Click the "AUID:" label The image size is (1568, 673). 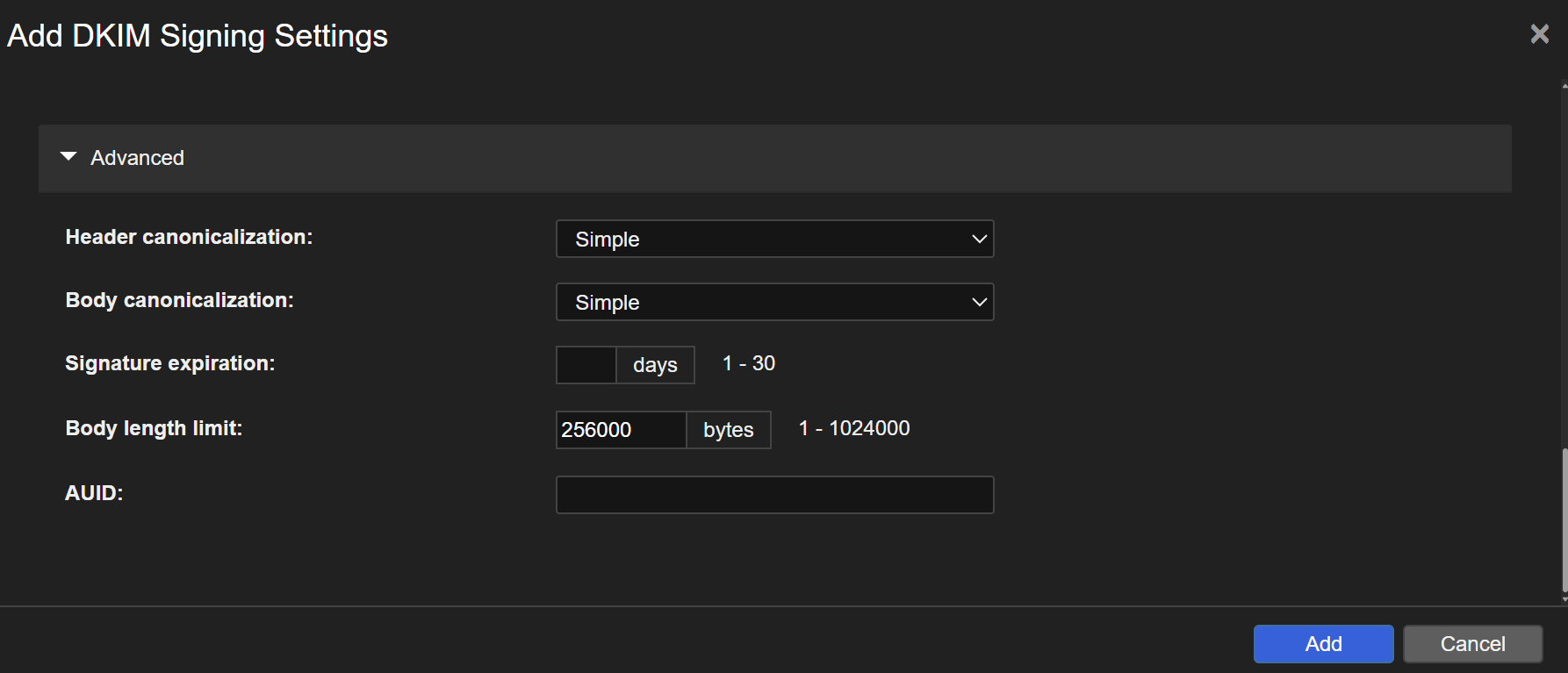94,493
